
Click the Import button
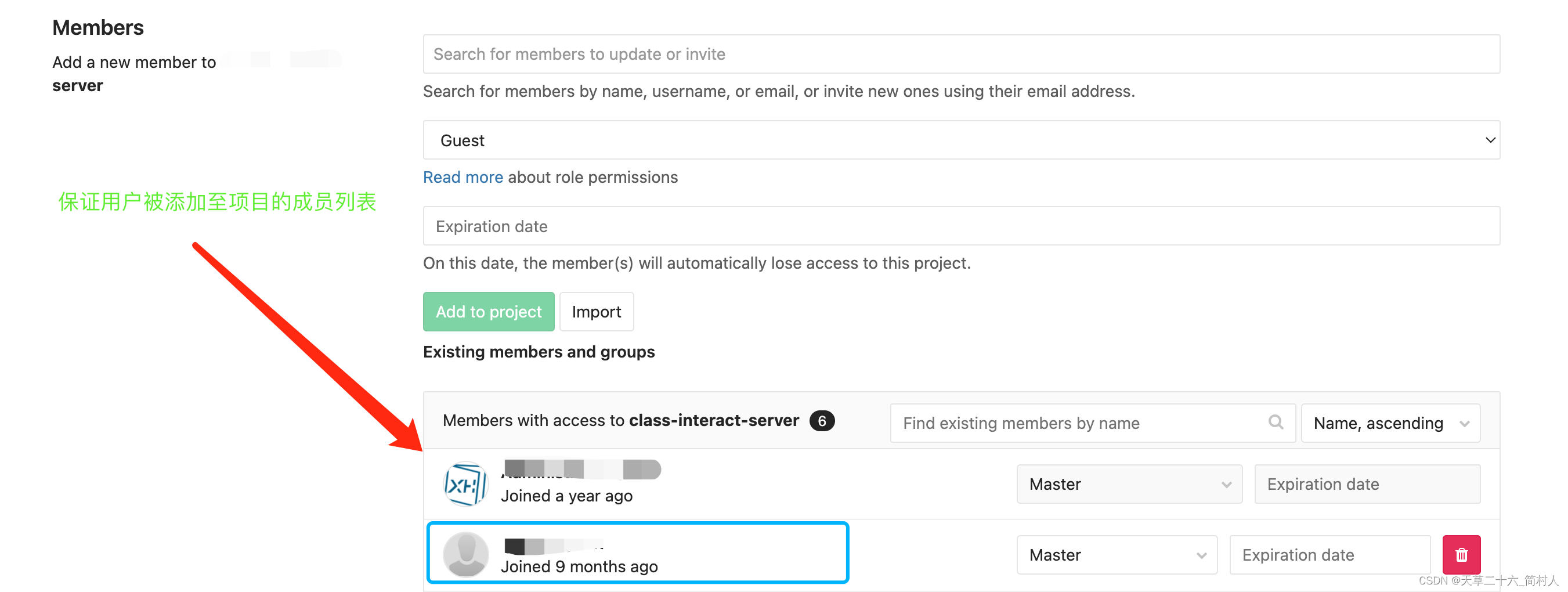[x=597, y=311]
